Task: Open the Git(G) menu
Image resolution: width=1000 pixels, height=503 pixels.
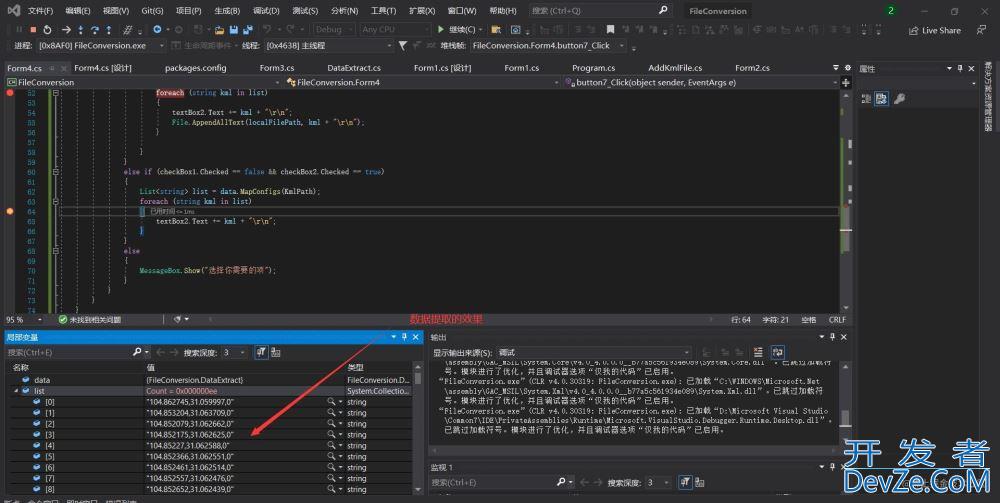Action: coord(152,11)
